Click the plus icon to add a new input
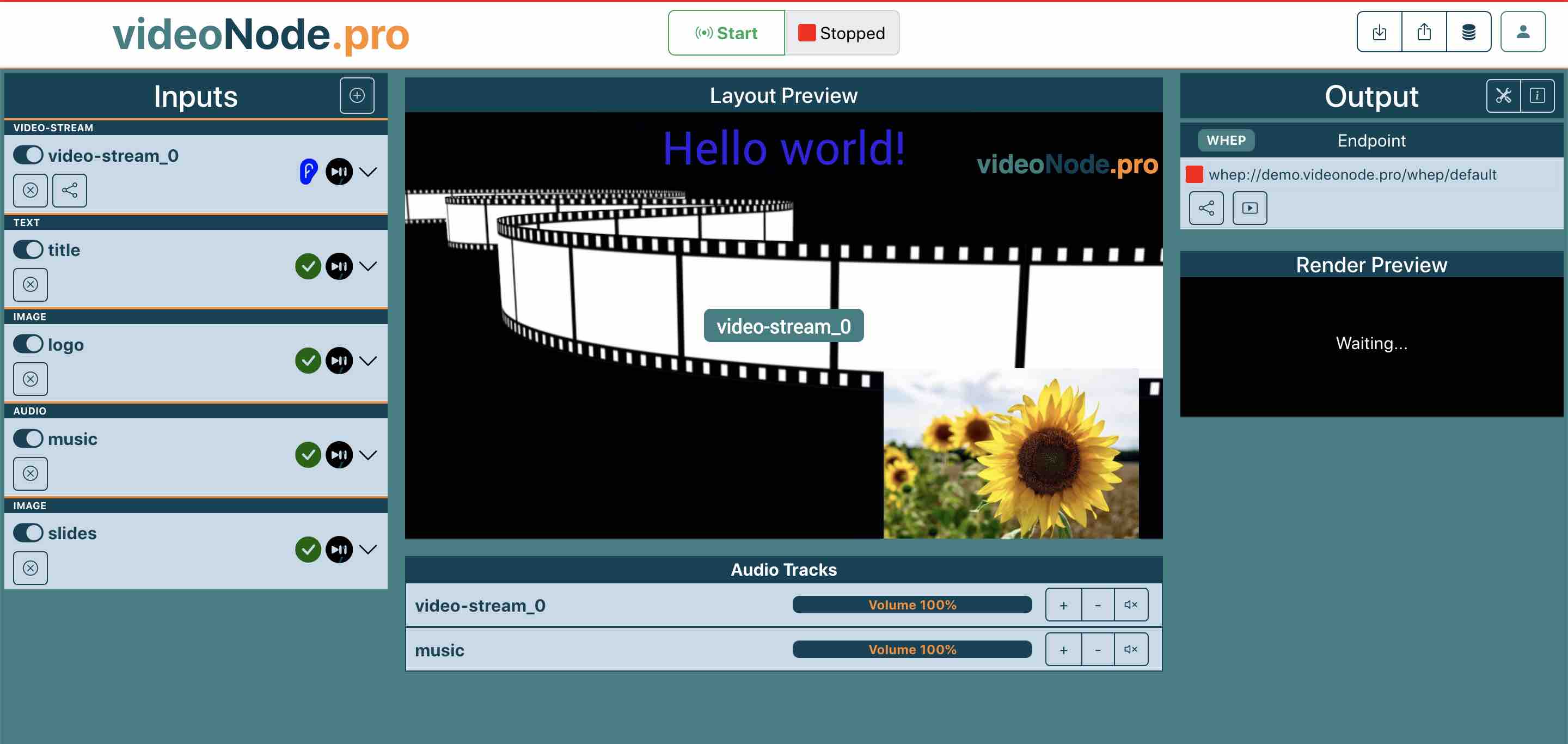The image size is (1568, 744). tap(357, 95)
